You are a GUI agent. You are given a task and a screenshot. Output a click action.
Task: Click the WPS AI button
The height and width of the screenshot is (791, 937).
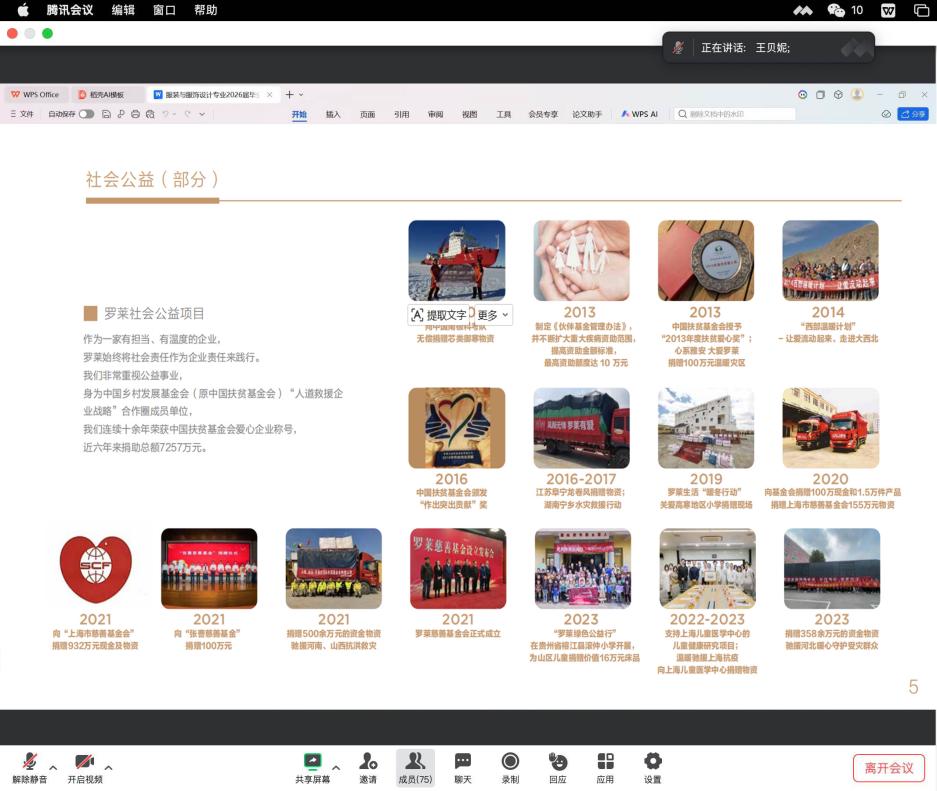coord(639,114)
